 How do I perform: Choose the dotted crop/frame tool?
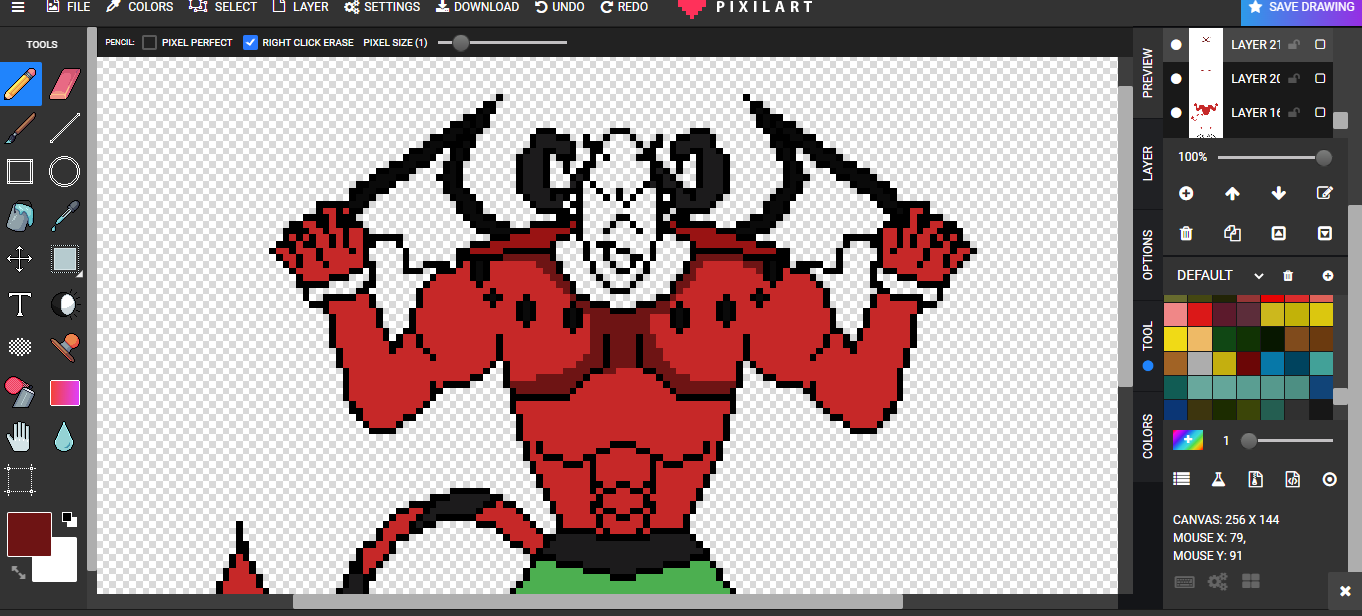pos(20,480)
